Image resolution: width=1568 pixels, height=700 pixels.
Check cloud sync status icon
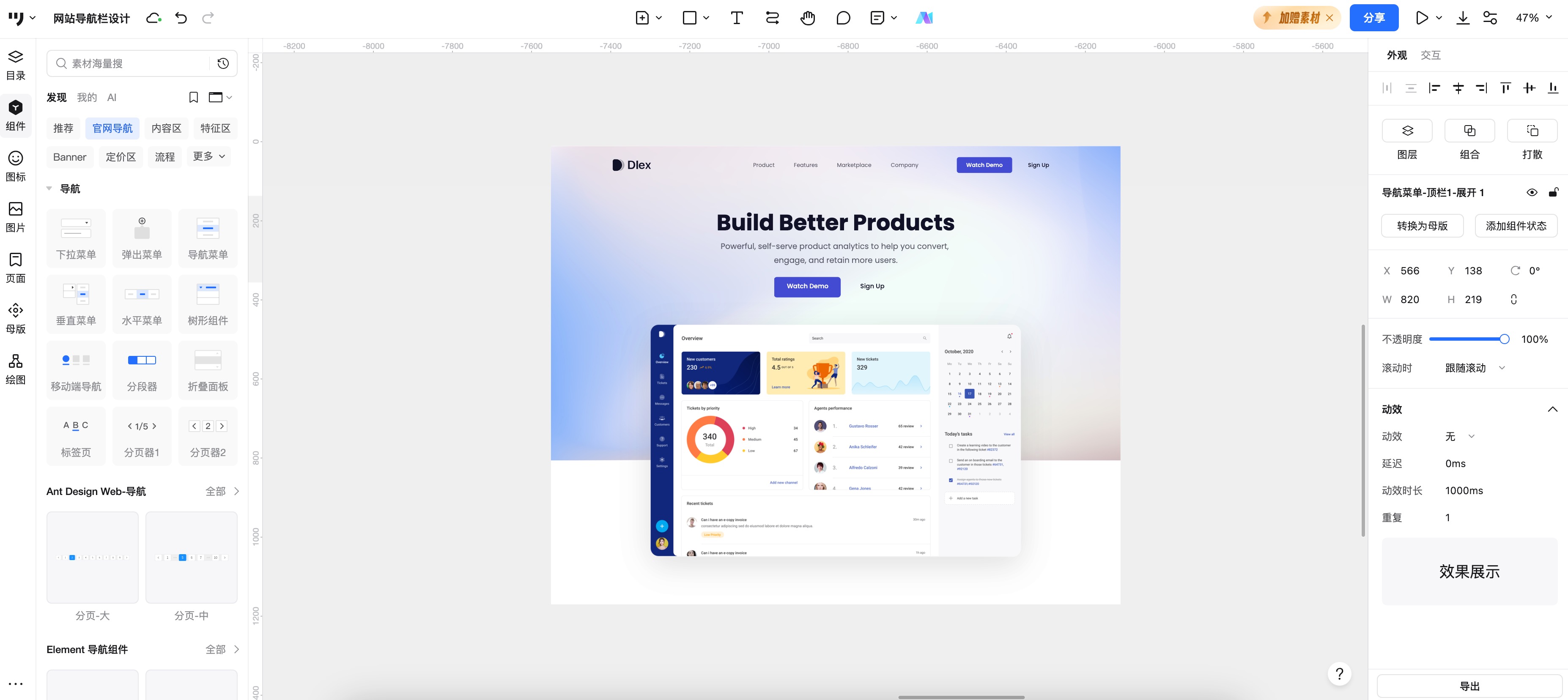154,18
